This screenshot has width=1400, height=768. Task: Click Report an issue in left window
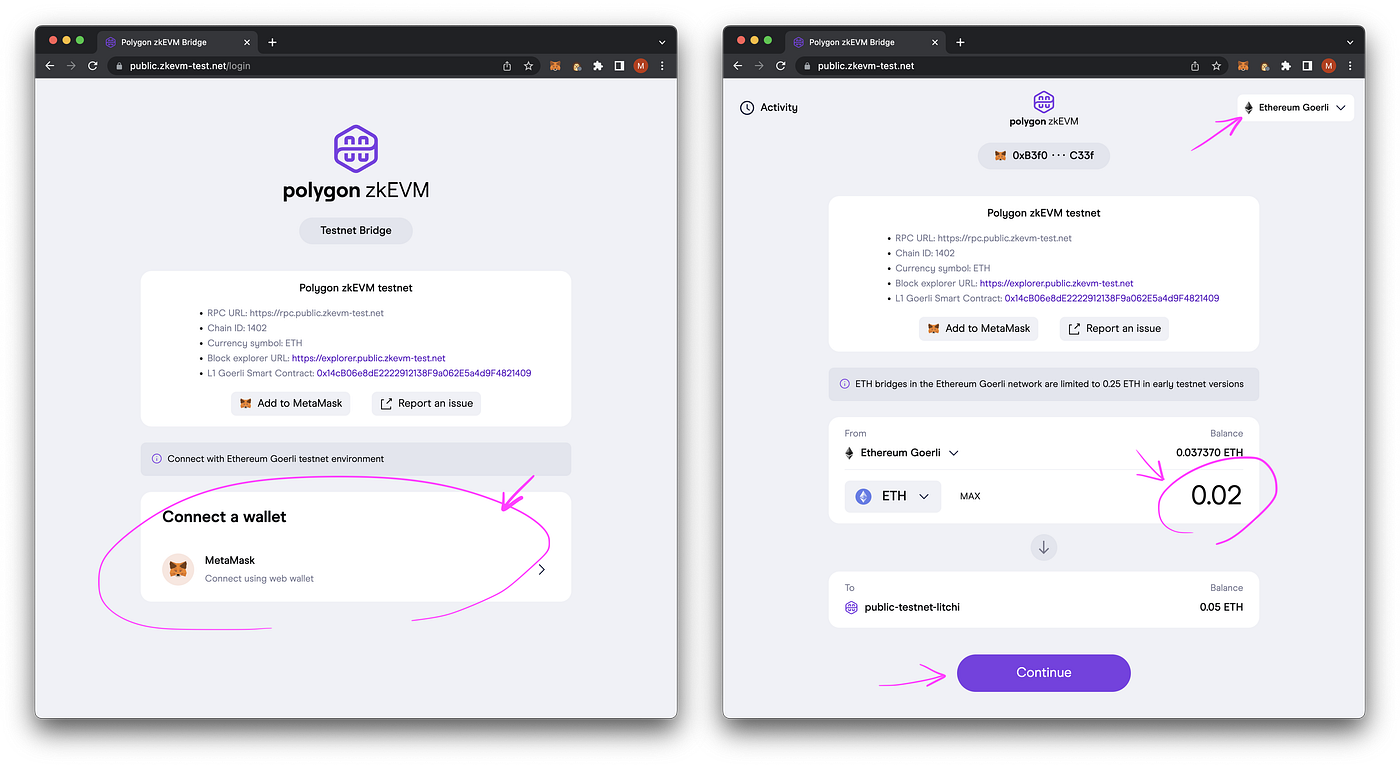click(426, 403)
